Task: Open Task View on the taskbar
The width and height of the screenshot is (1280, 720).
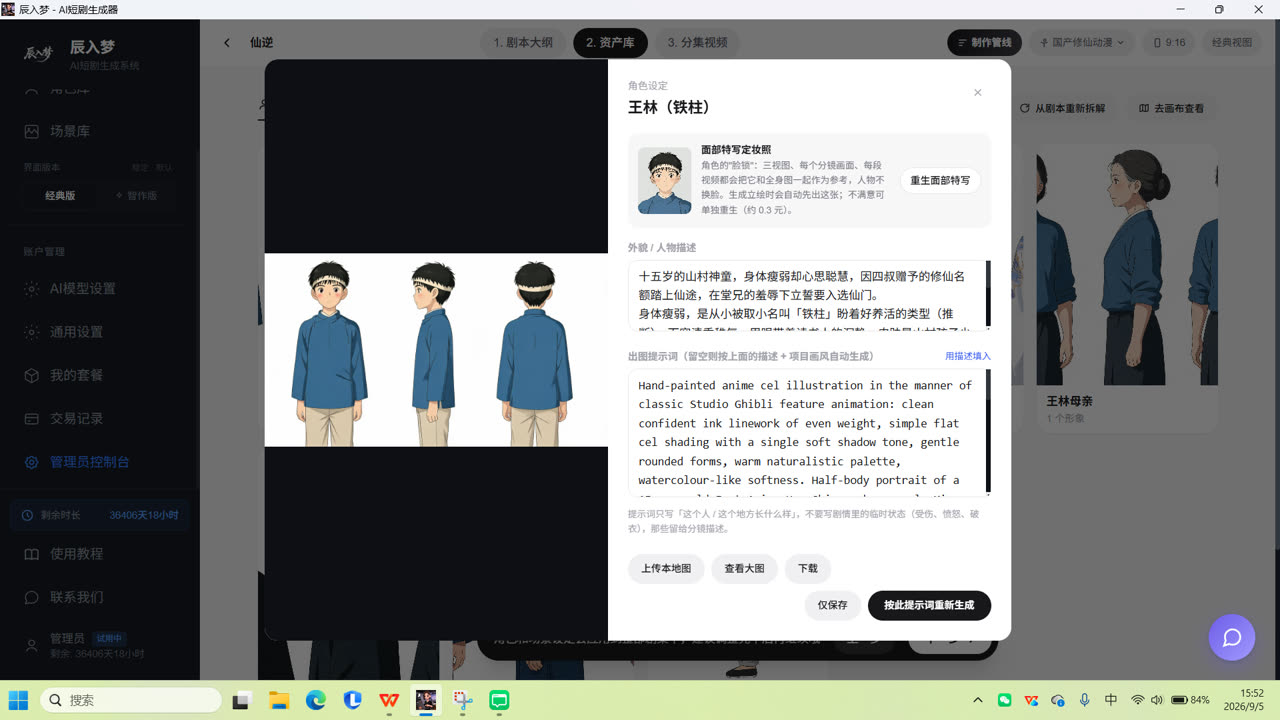Action: click(x=241, y=700)
